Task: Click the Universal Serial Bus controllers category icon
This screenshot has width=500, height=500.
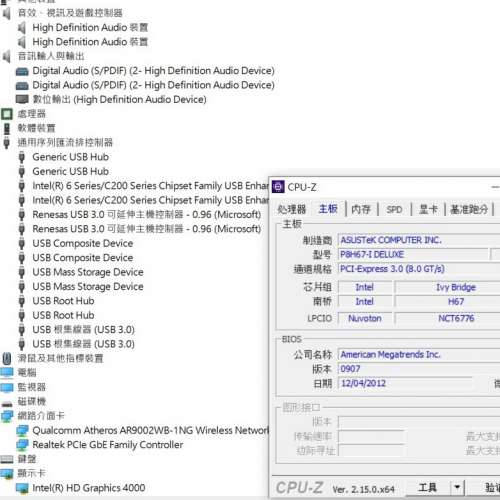Action: click(7, 143)
